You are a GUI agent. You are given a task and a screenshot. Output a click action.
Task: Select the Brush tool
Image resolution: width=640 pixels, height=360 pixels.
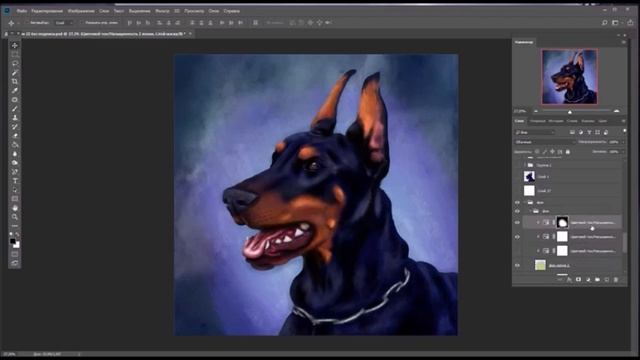(x=15, y=109)
